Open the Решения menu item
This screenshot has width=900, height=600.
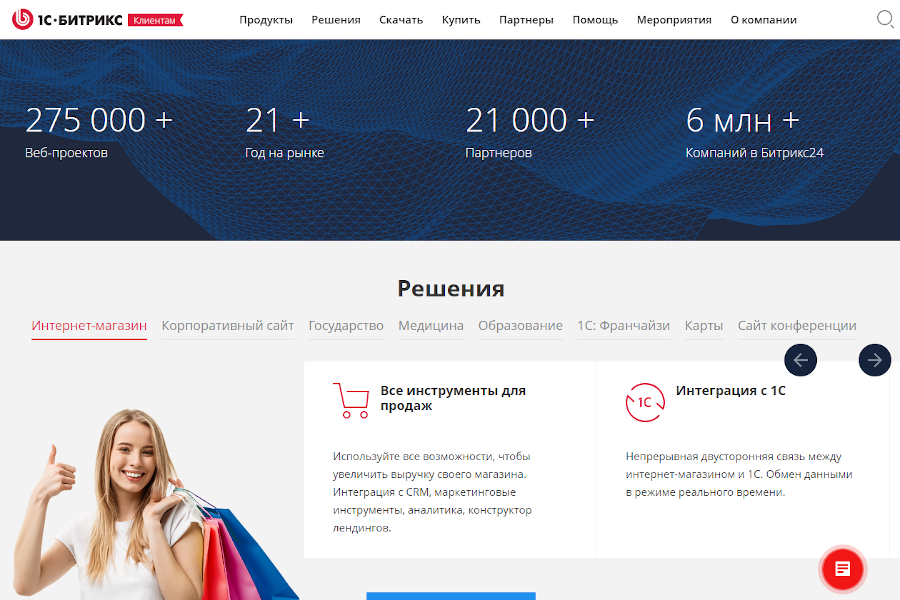coord(336,20)
